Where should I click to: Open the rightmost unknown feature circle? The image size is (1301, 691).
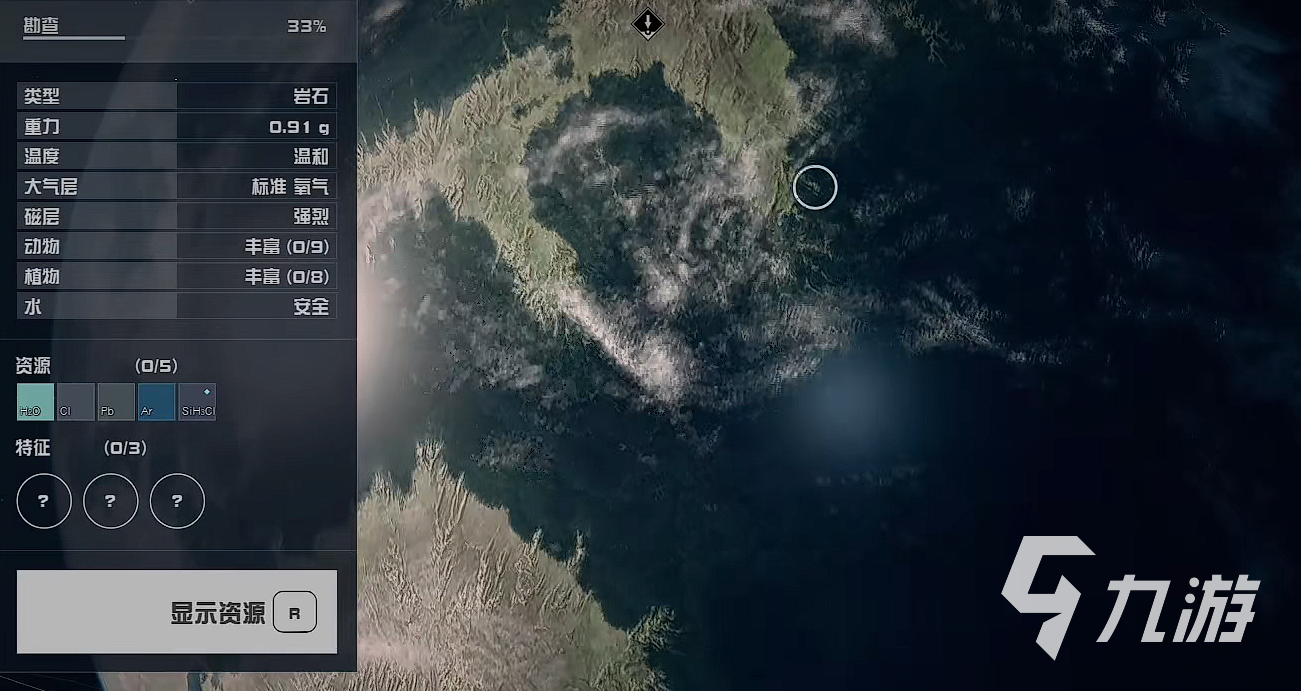[x=177, y=501]
